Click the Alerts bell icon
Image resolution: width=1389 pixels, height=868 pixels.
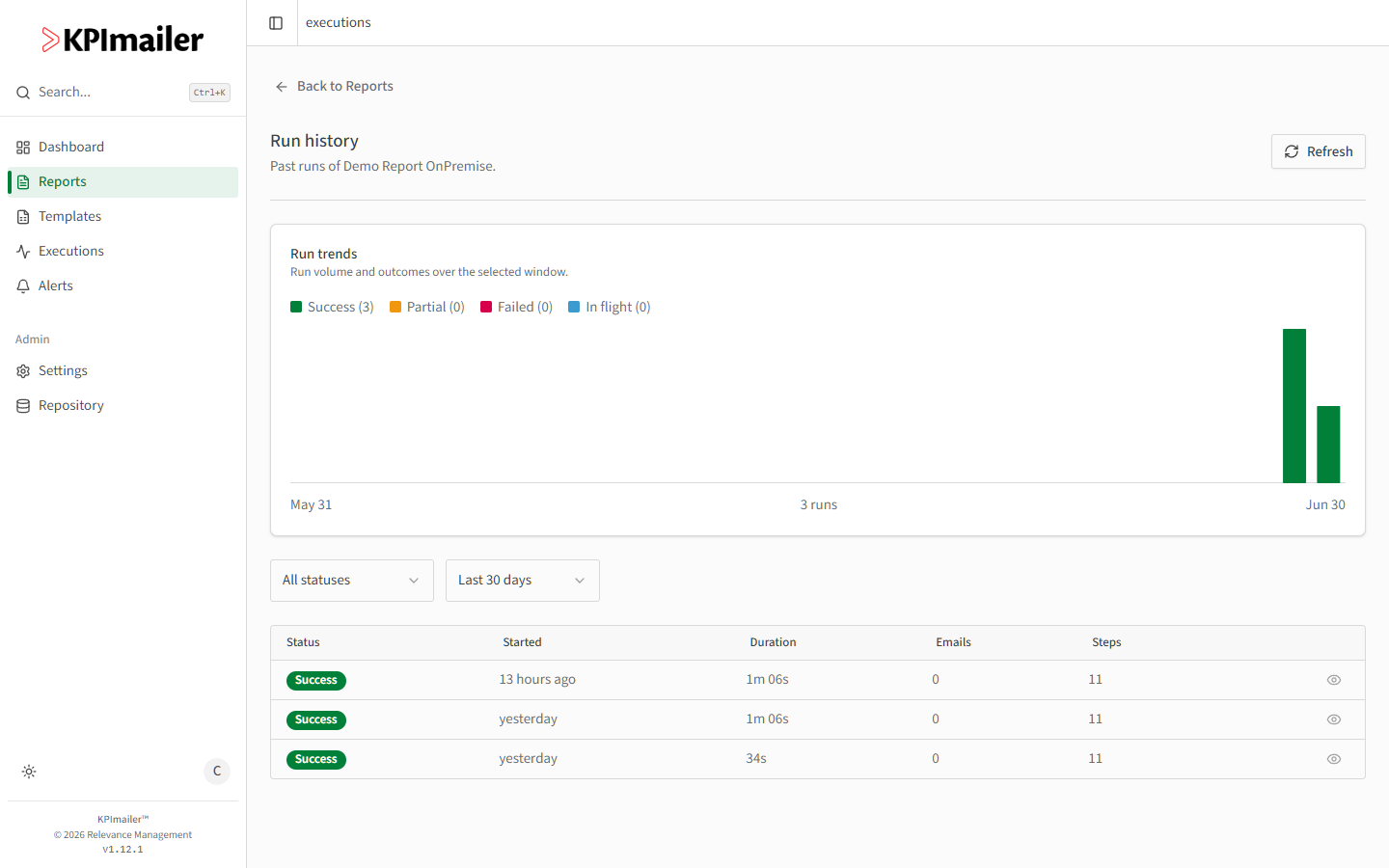click(23, 286)
